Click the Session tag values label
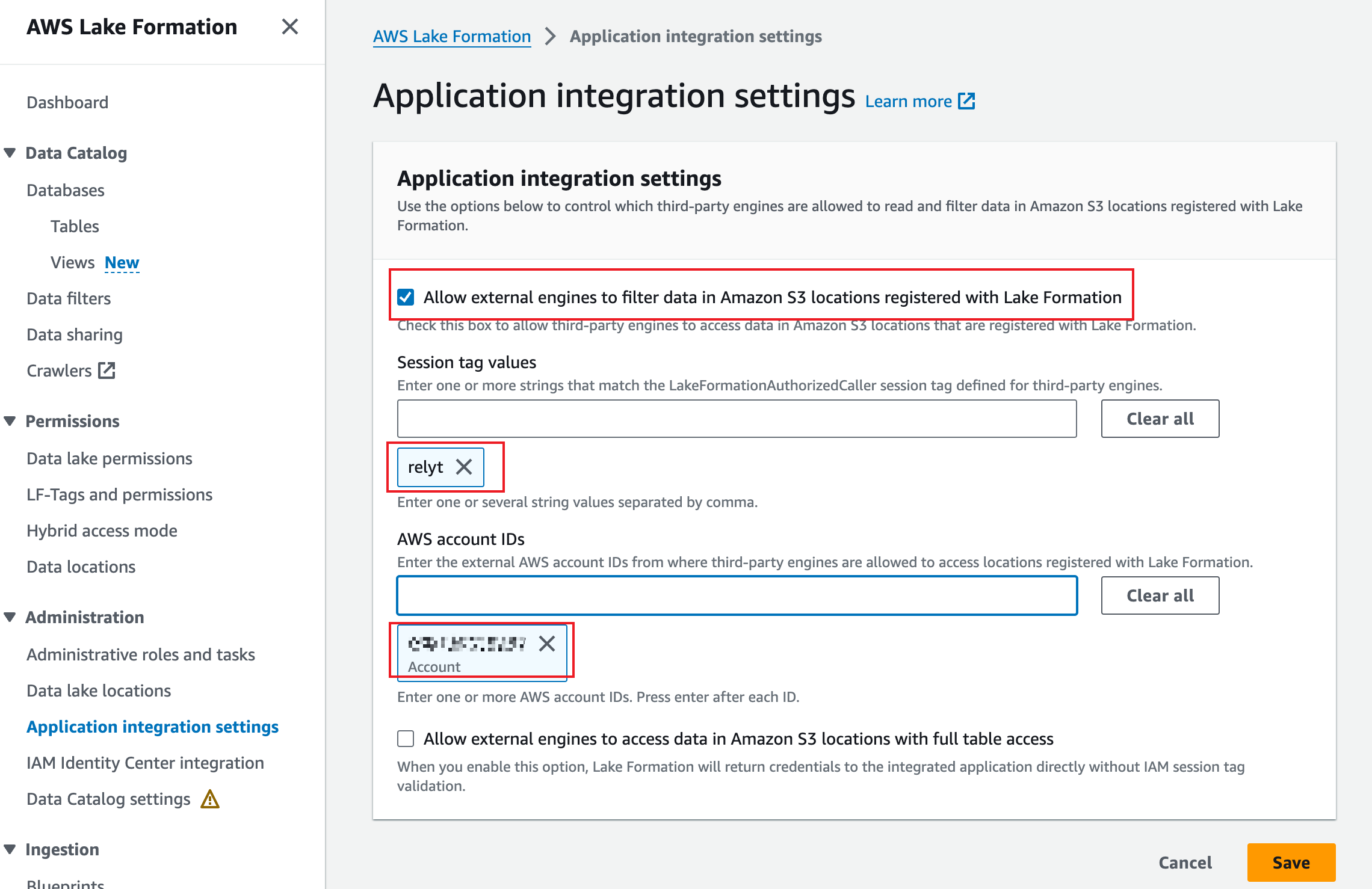The height and width of the screenshot is (889, 1372). 466,362
